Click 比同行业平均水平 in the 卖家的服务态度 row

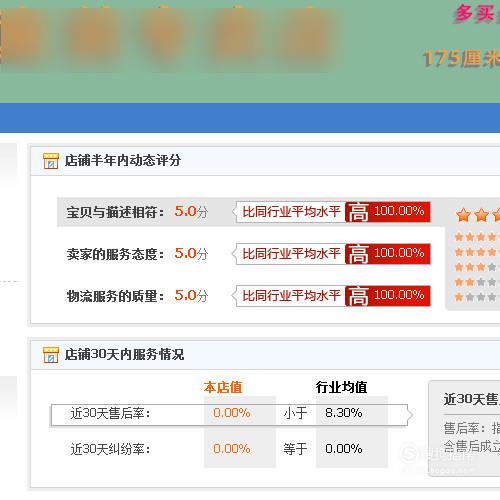pyautogui.click(x=291, y=254)
